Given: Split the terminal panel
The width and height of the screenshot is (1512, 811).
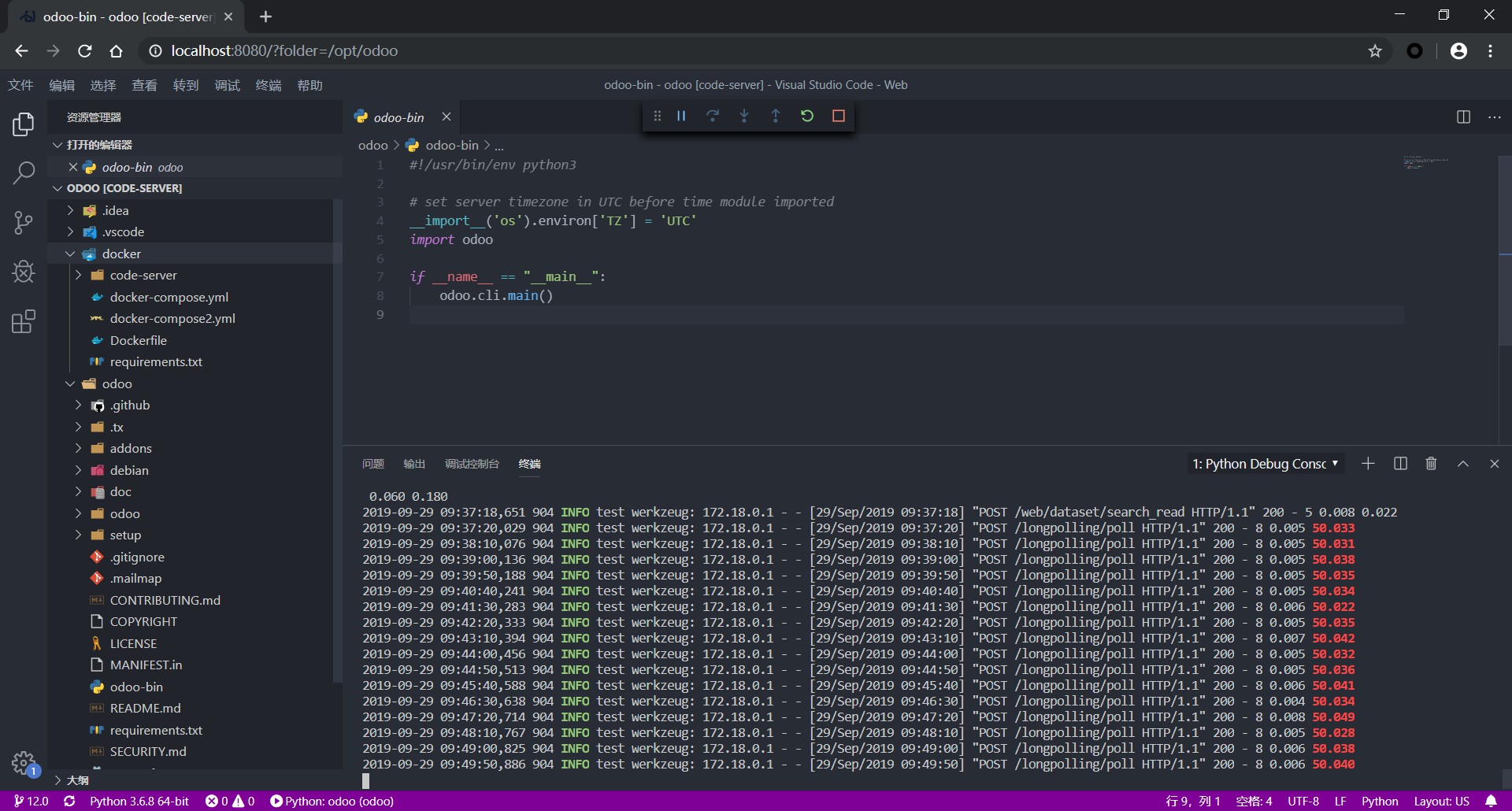Looking at the screenshot, I should click(1400, 464).
